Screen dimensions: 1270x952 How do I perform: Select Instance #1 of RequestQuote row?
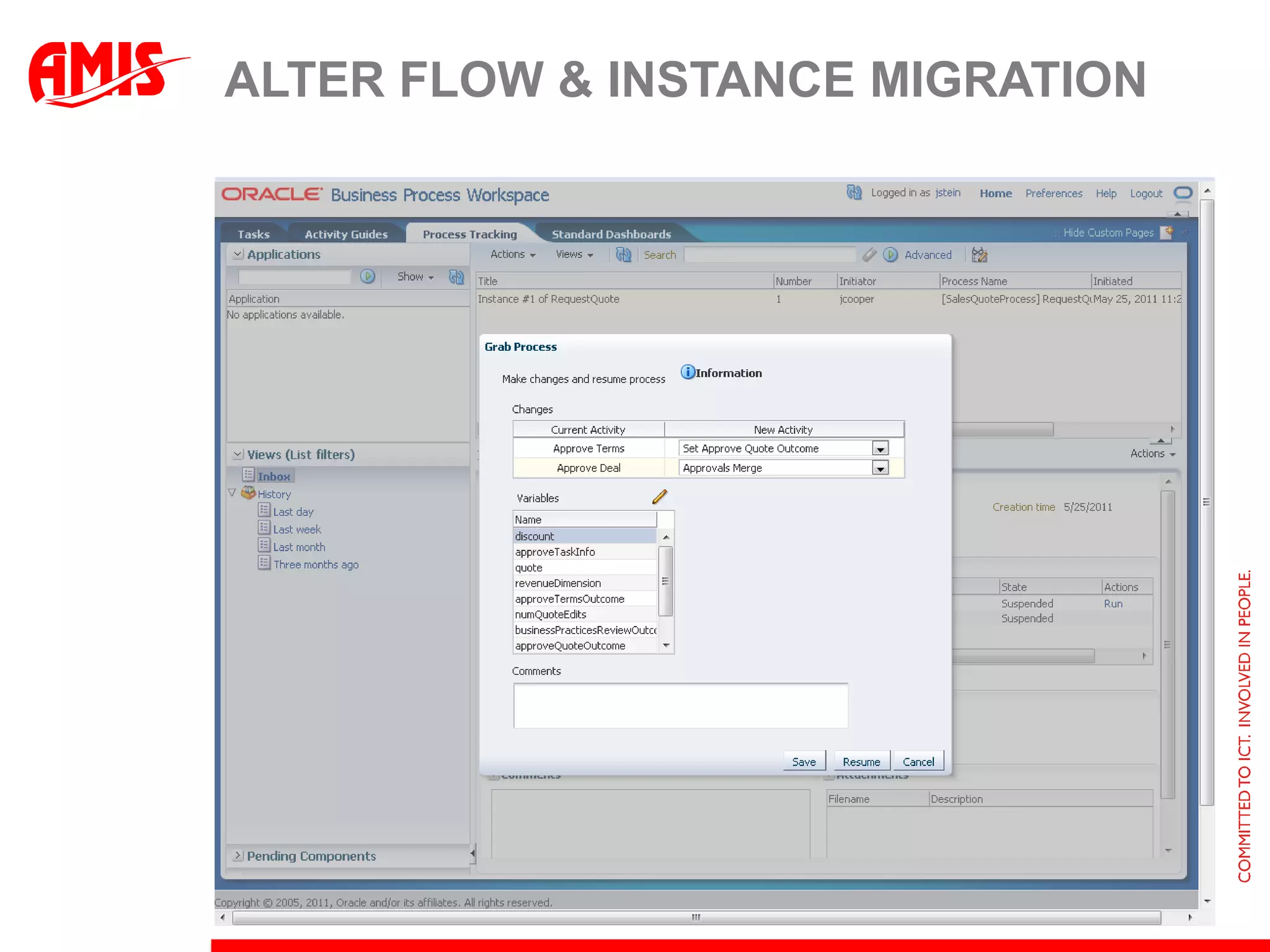pos(828,299)
